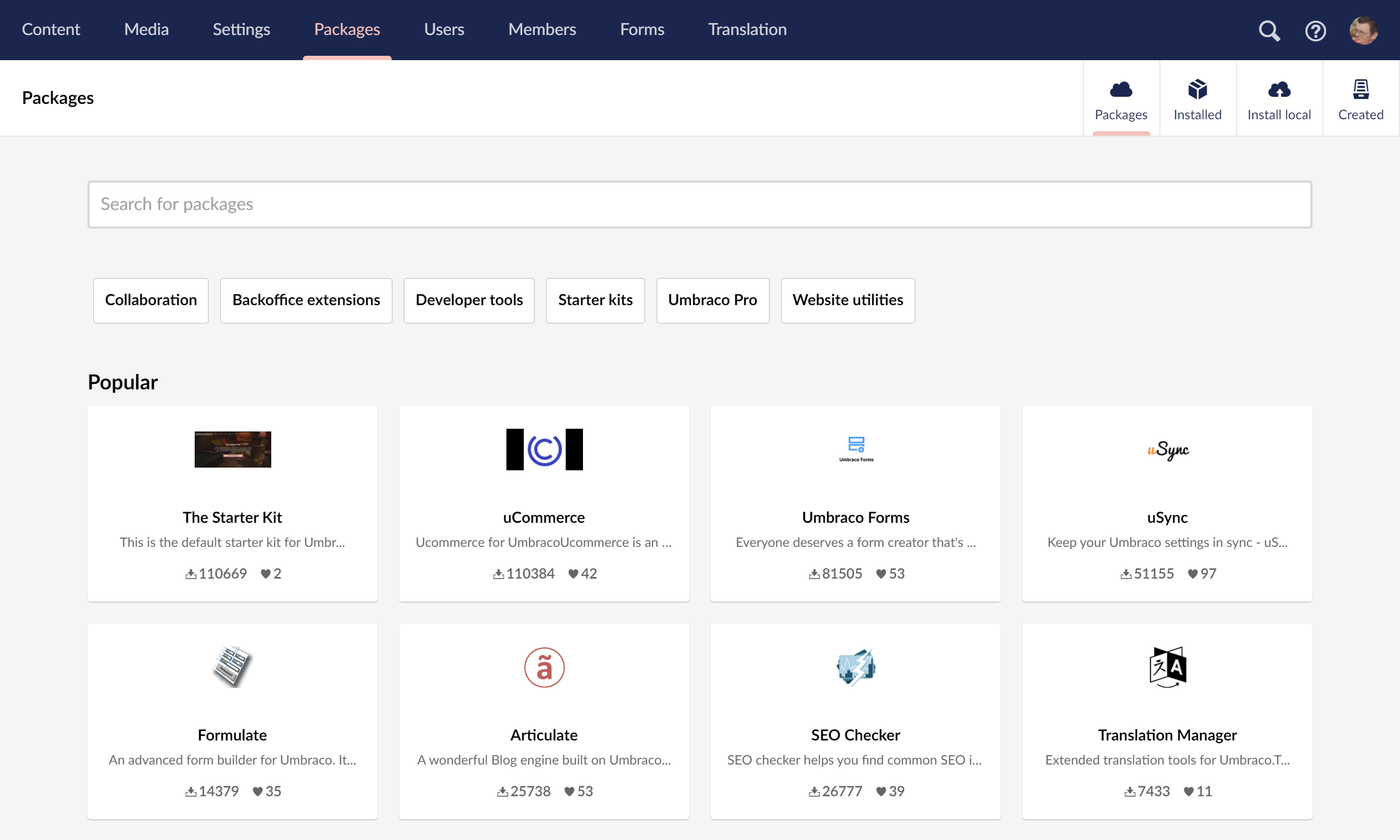Screen dimensions: 1400x840
Task: Open The Starter Kit package card
Action: [232, 504]
